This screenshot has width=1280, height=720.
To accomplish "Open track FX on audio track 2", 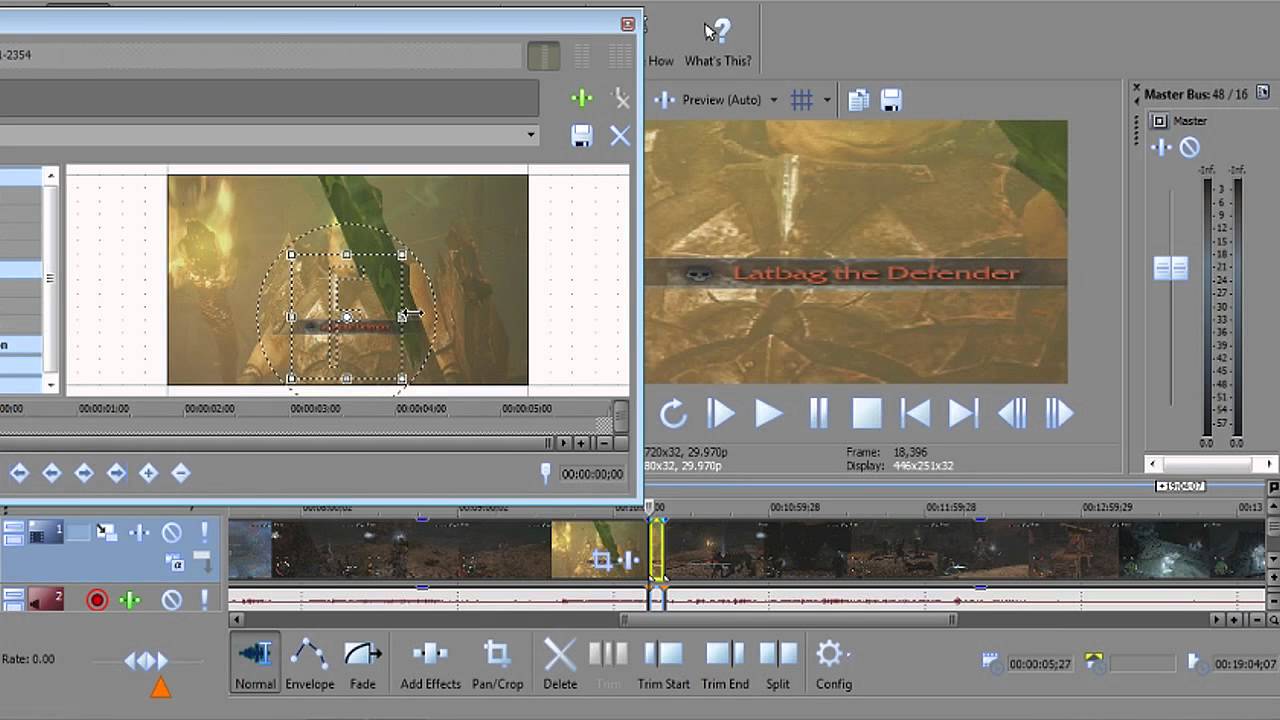I will pos(130,600).
